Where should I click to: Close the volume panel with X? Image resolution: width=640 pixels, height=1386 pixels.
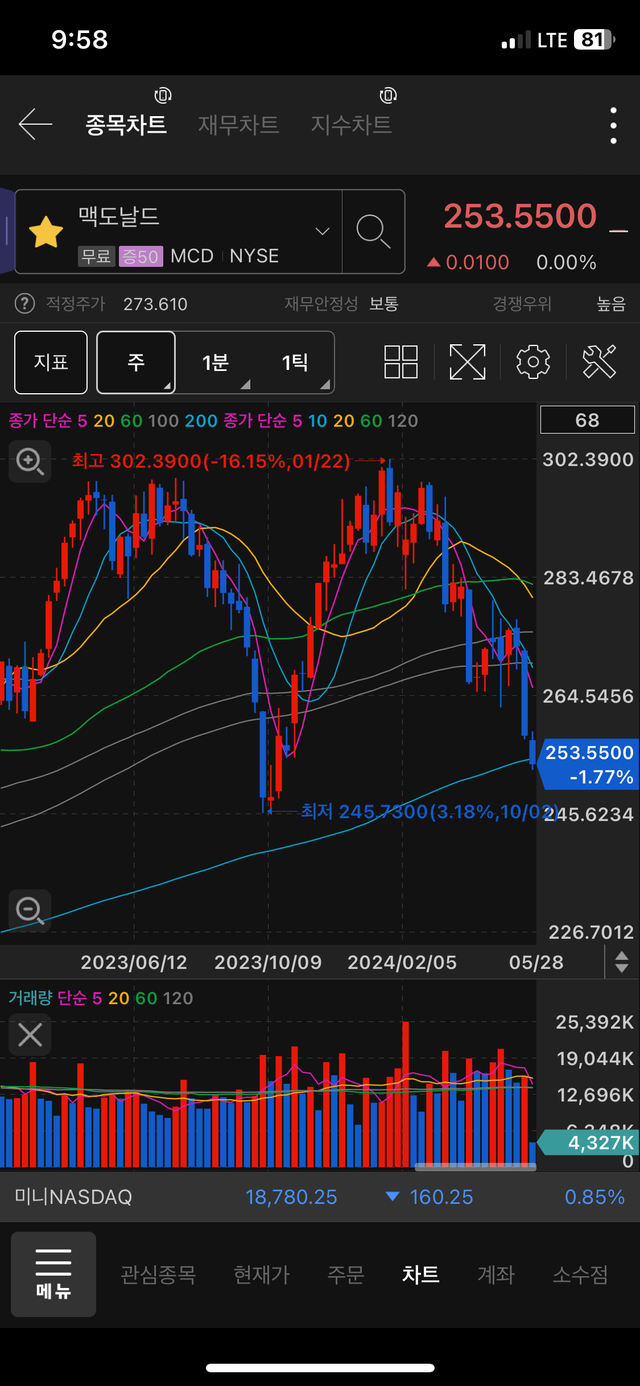click(x=30, y=1035)
